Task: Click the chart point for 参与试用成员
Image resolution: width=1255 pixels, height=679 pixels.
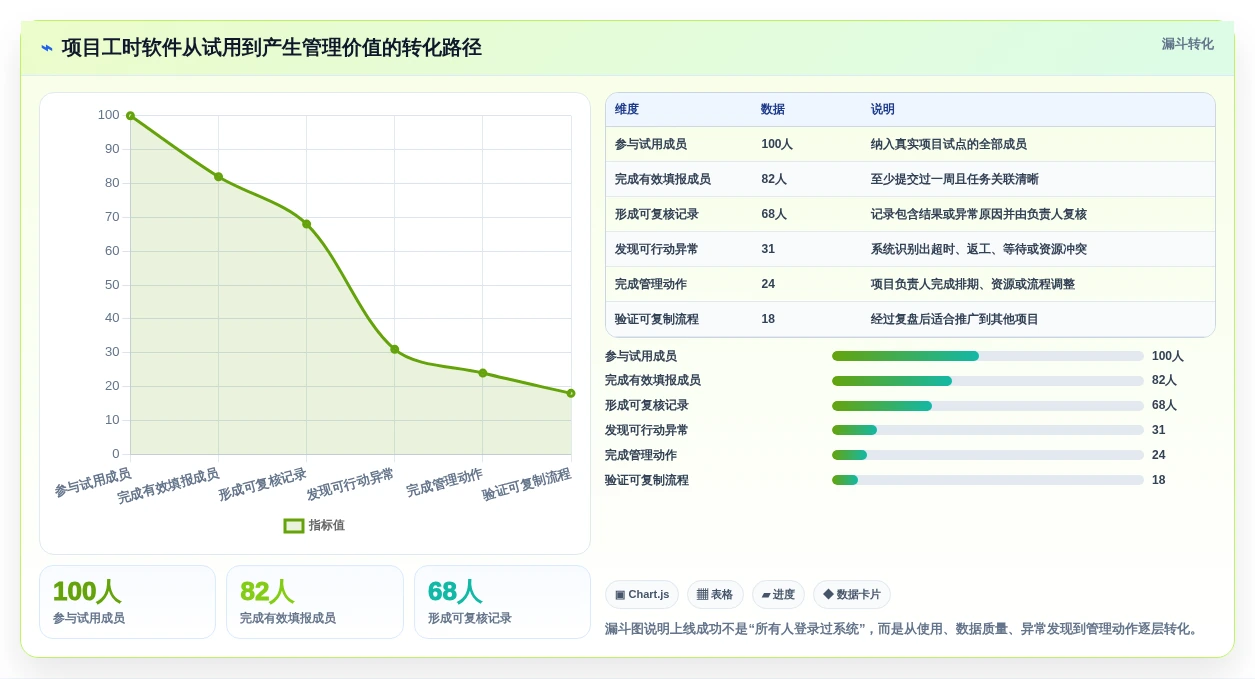Action: click(x=130, y=116)
